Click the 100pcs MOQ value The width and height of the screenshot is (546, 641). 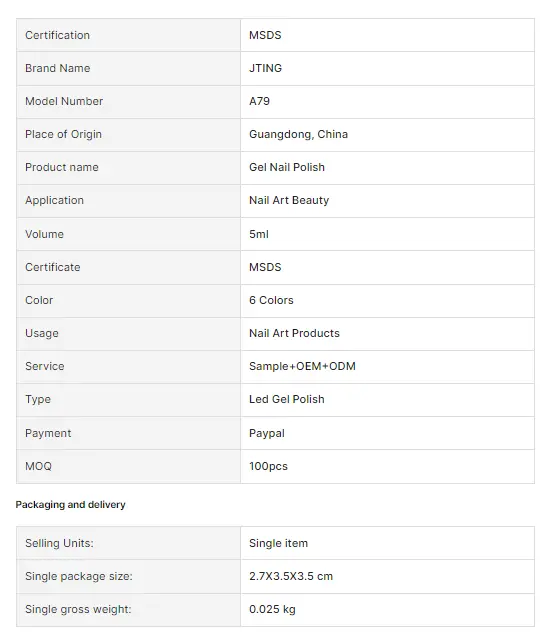268,466
